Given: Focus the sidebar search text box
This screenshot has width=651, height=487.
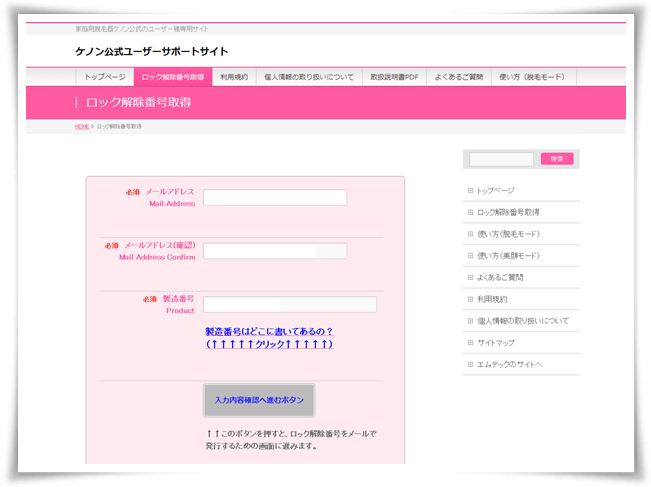Looking at the screenshot, I should click(501, 159).
